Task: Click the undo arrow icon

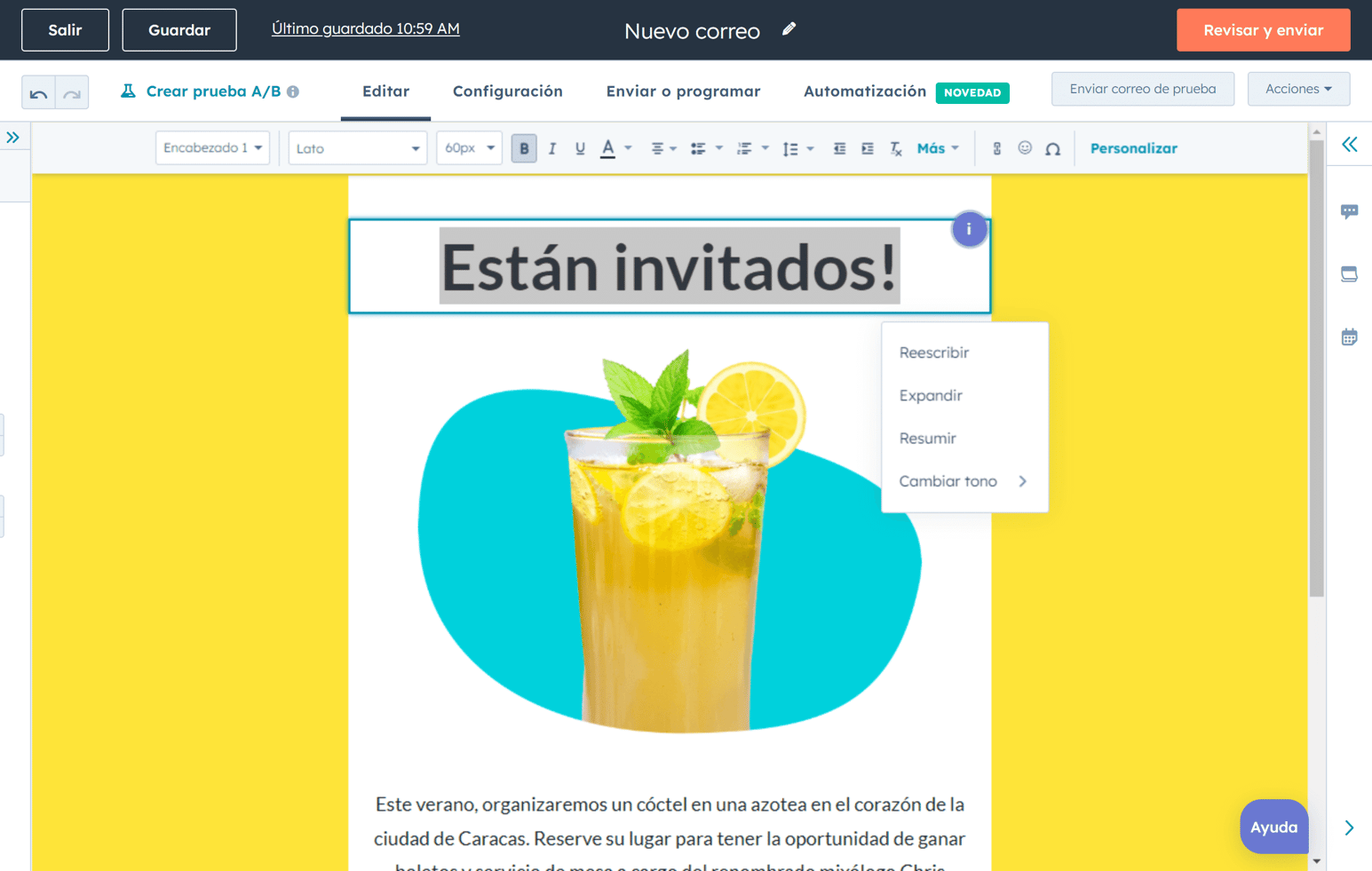Action: 39,91
